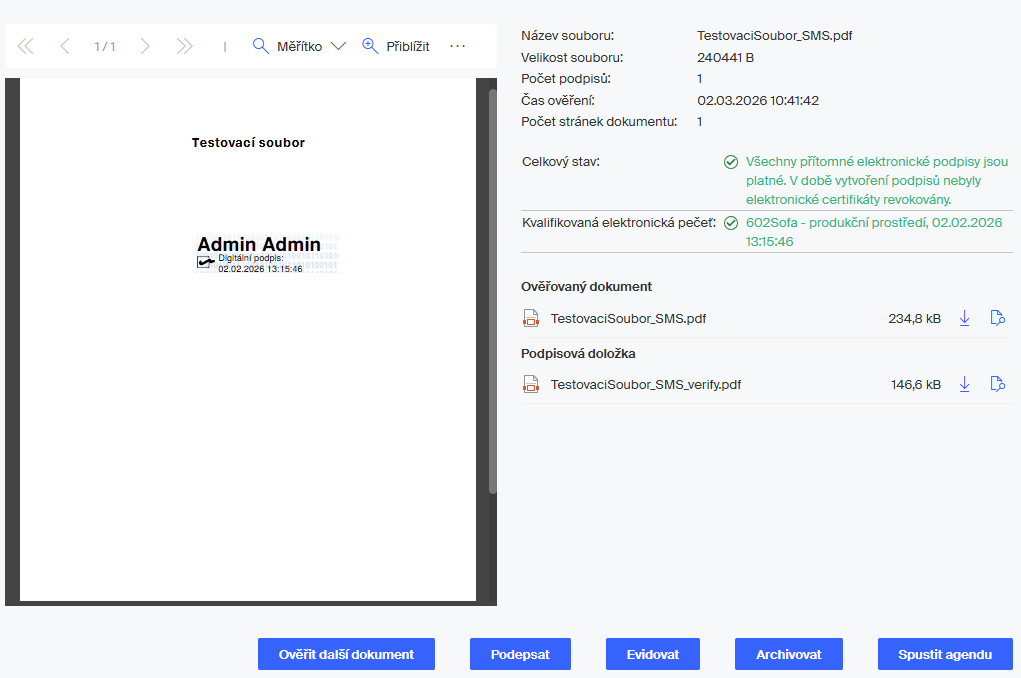1021x678 pixels.
Task: Expand the Měřítko scale dropdown
Action: click(337, 46)
